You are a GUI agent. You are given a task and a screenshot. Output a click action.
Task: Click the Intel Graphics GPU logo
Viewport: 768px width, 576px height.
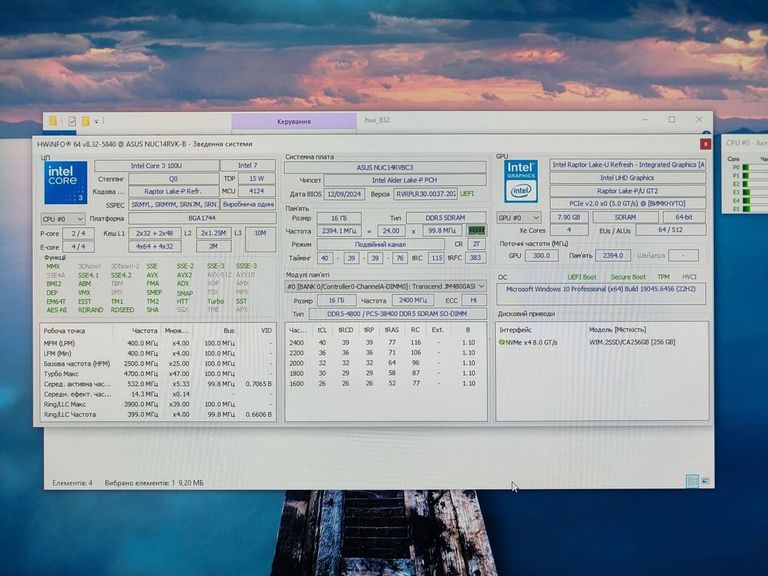520,181
